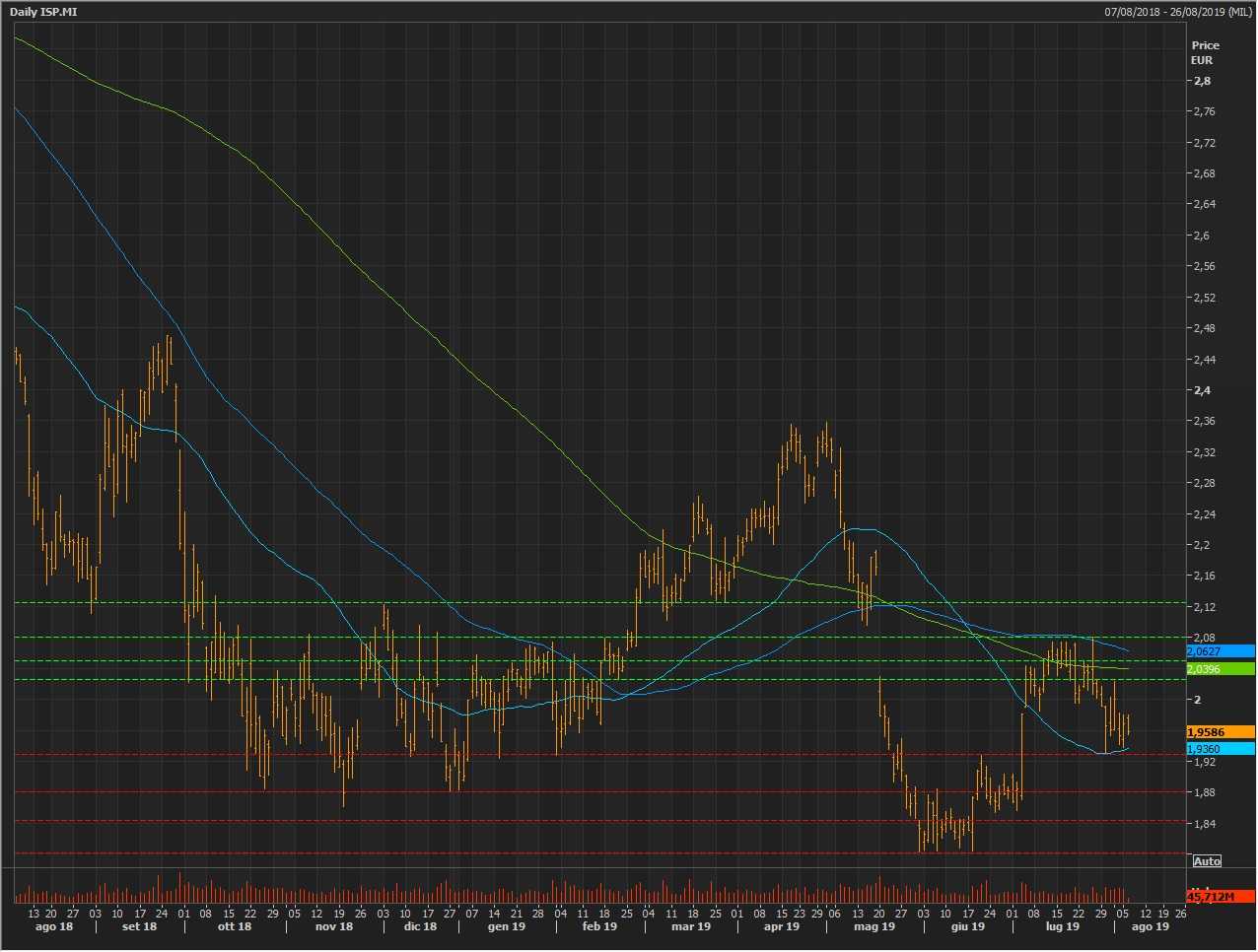1258x952 pixels.
Task: Click the gen 19 month label
Action: (x=507, y=926)
